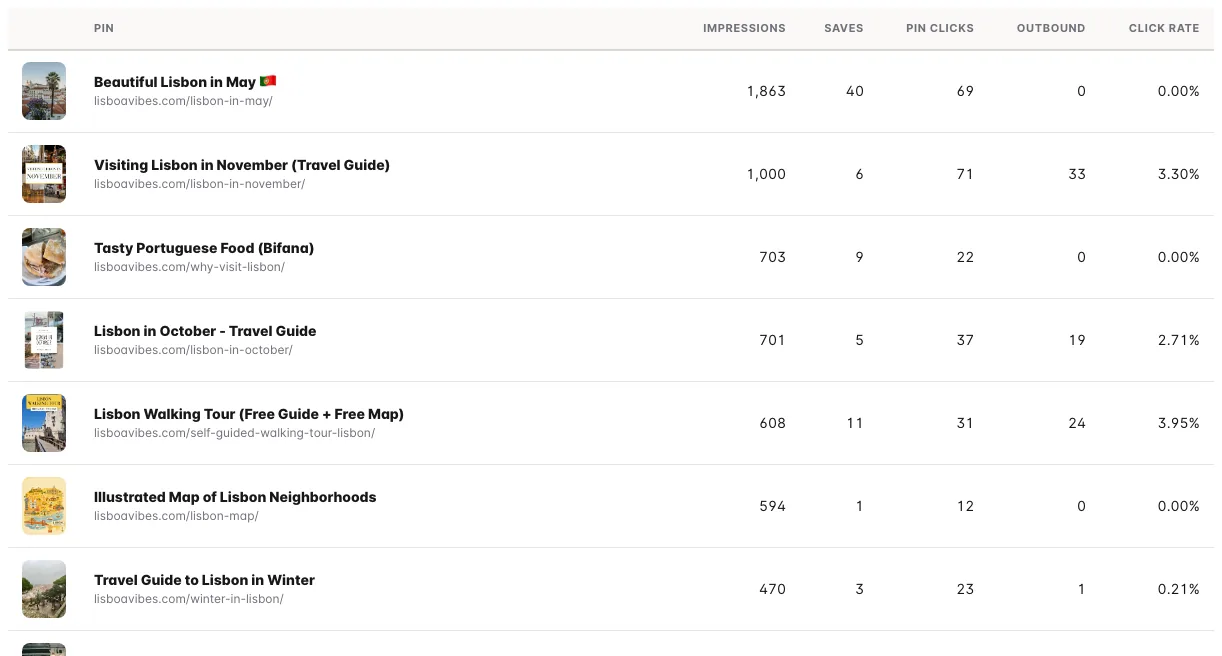Open Travel Guide to Lisbon in Winter title
The width and height of the screenshot is (1222, 656).
coord(204,580)
